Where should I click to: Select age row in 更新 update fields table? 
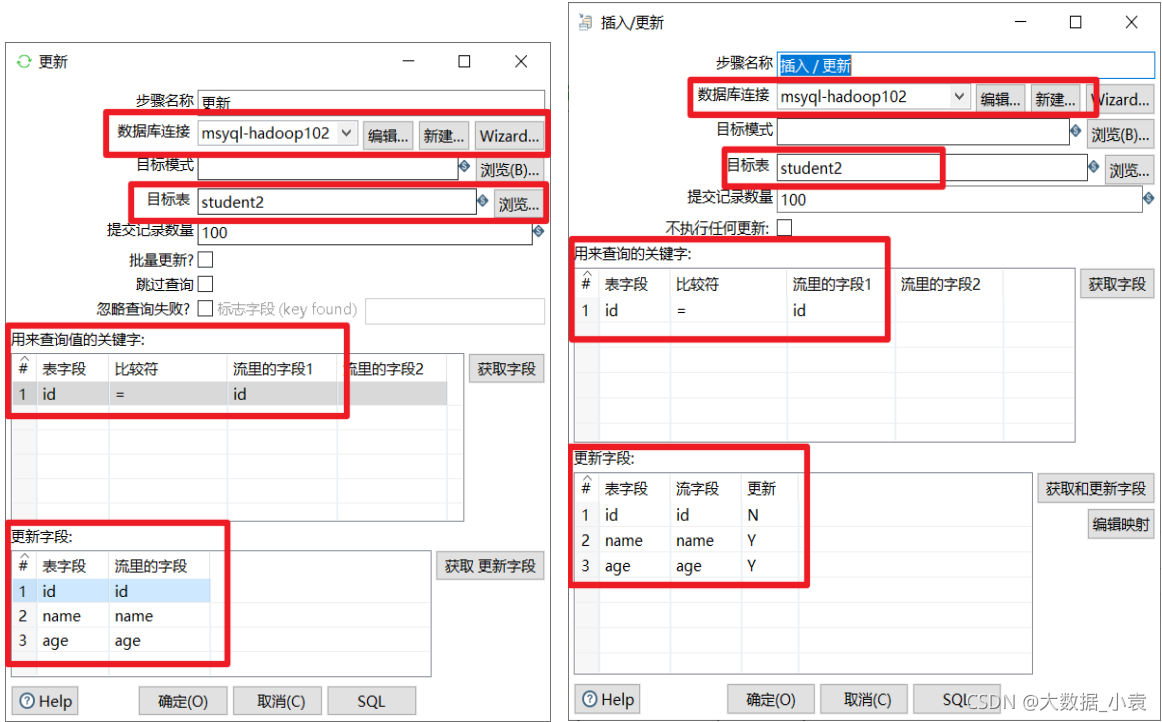(111, 640)
